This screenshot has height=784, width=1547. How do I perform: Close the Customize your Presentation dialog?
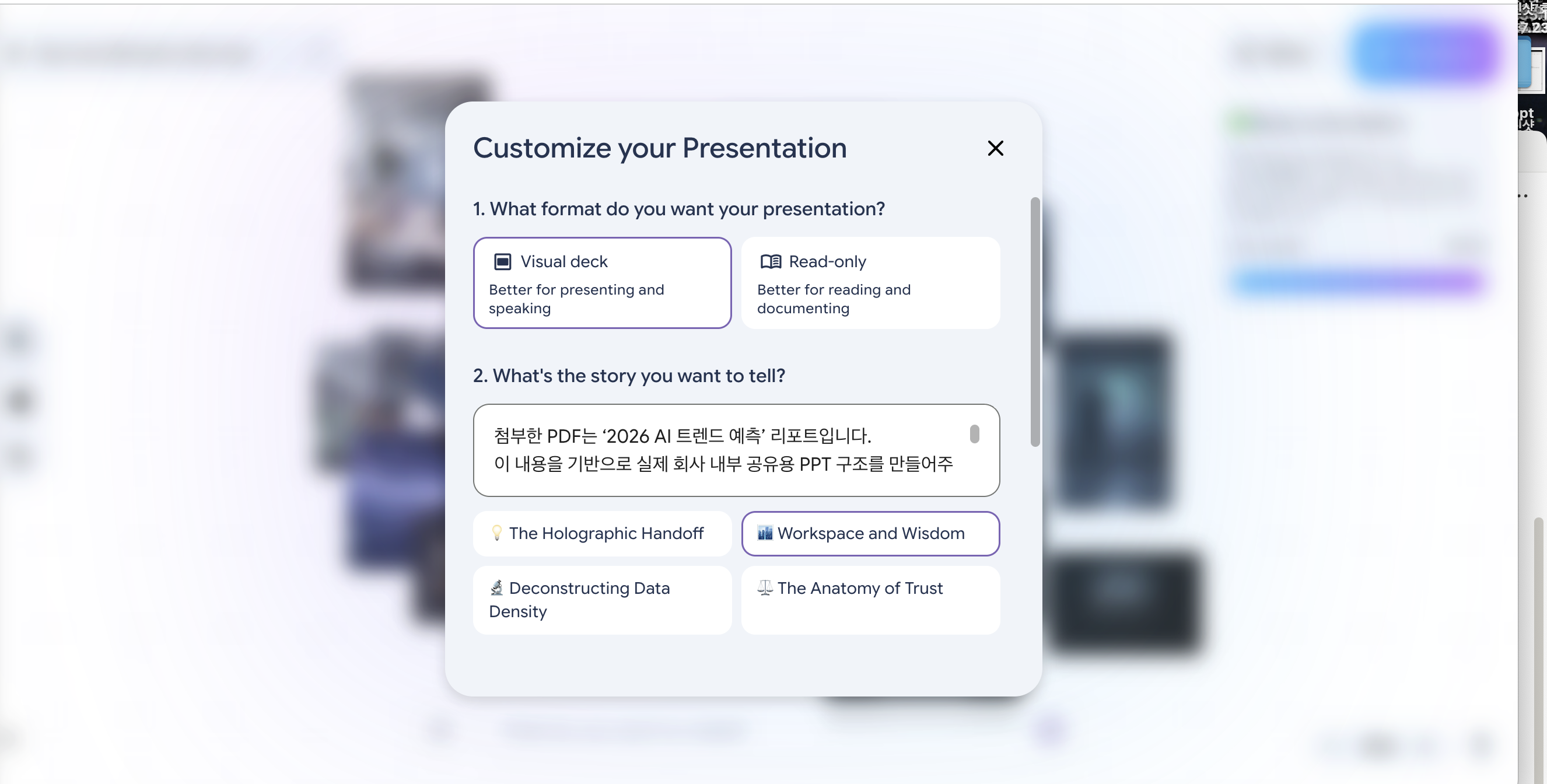995,148
